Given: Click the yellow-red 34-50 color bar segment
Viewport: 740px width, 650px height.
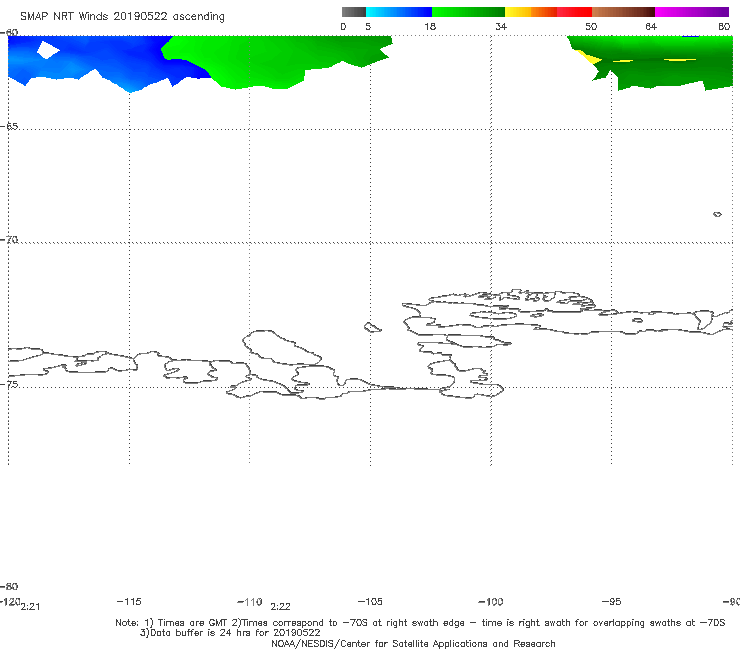Looking at the screenshot, I should coord(548,12).
